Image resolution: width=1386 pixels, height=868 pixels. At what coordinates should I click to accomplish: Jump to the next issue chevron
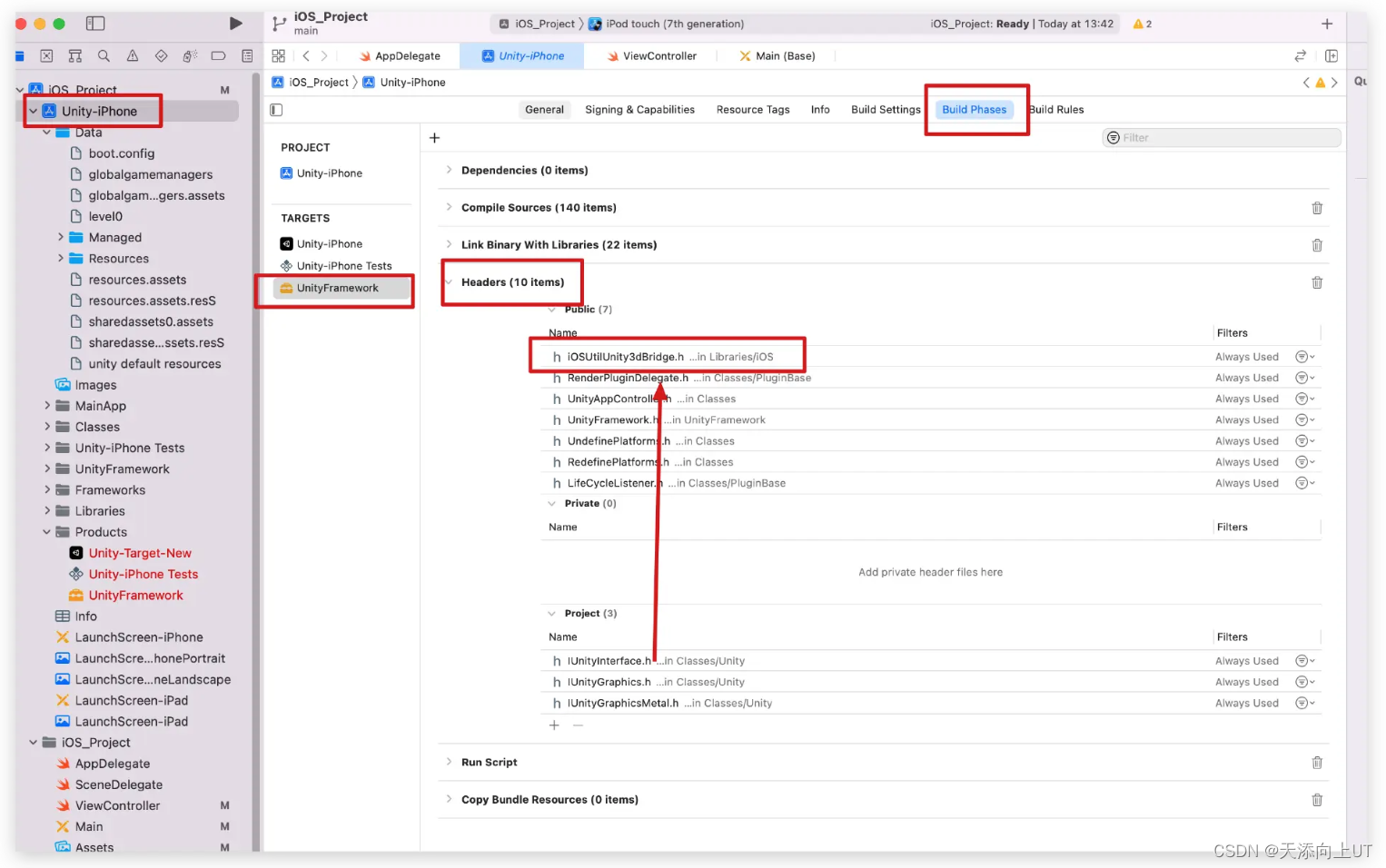1334,83
